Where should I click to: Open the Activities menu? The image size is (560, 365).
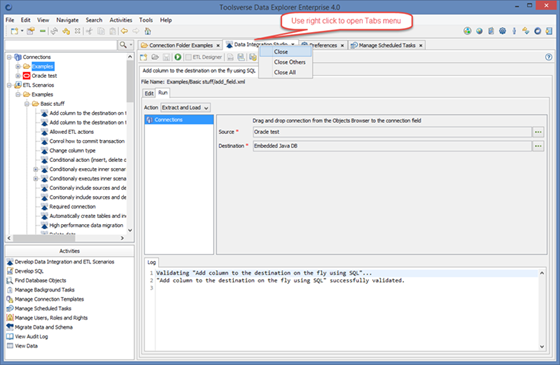(121, 20)
